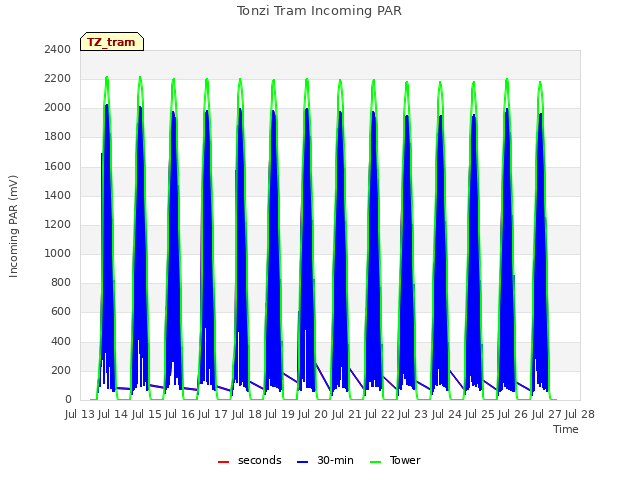Click the 'Jul 18' x-axis date label

point(247,415)
